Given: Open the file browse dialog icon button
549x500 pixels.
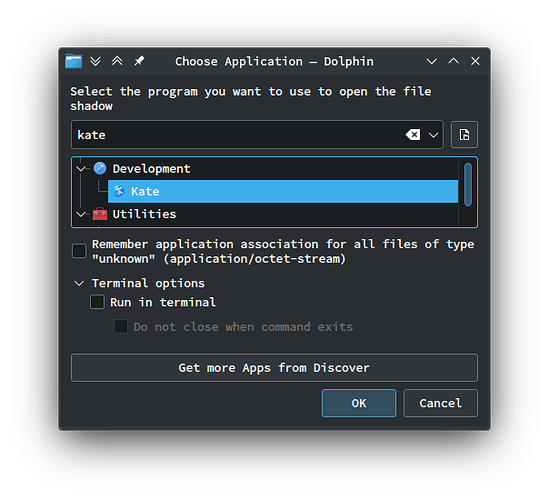Looking at the screenshot, I should coord(464,135).
